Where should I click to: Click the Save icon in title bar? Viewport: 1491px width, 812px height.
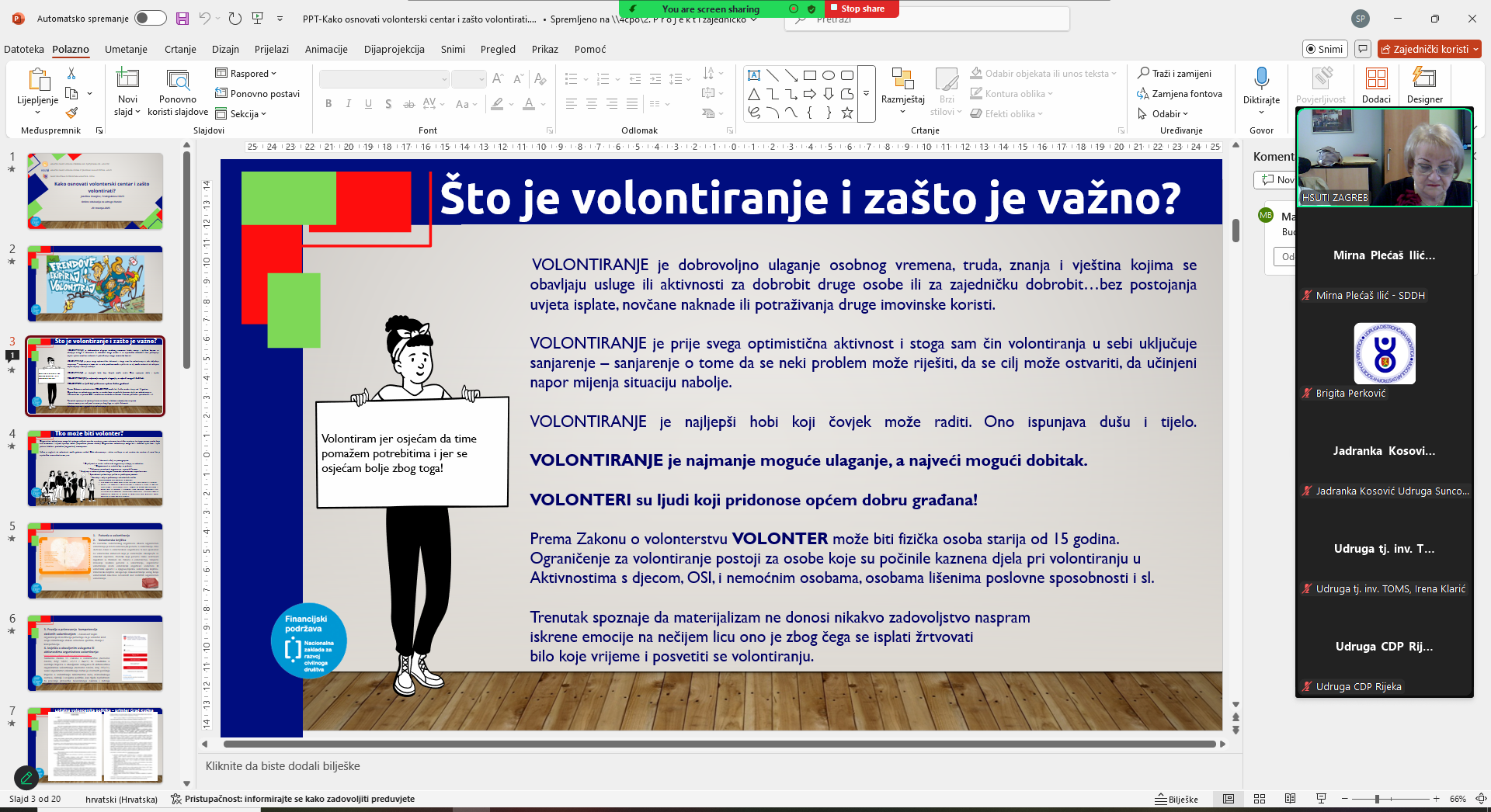click(182, 19)
